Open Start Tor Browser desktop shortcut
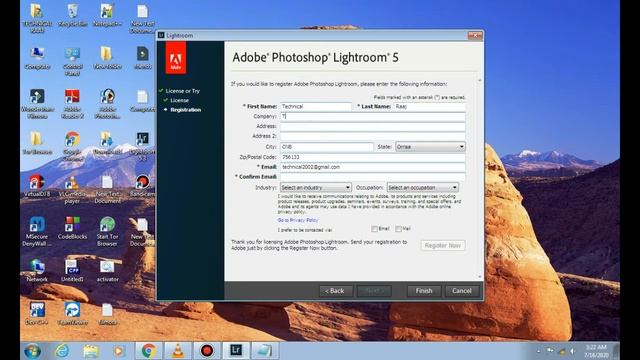 [x=107, y=232]
